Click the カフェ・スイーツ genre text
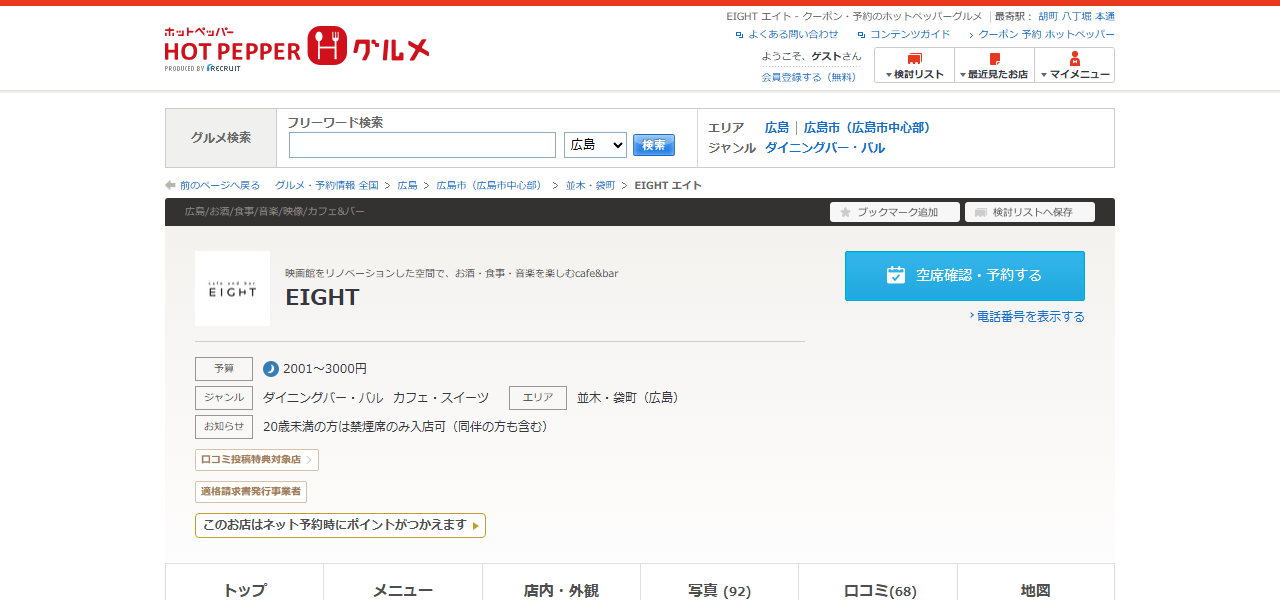Image resolution: width=1280 pixels, height=600 pixels. pos(441,398)
